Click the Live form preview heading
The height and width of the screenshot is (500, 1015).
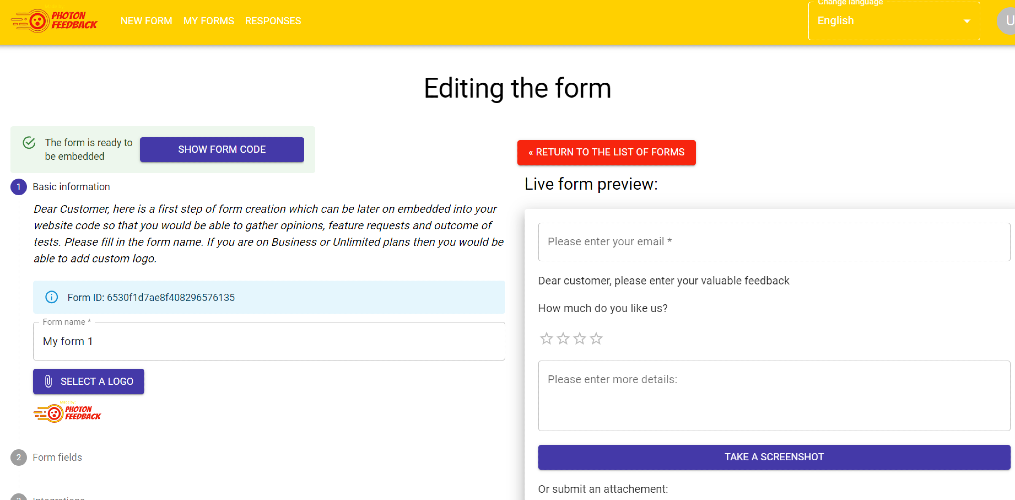pos(591,185)
